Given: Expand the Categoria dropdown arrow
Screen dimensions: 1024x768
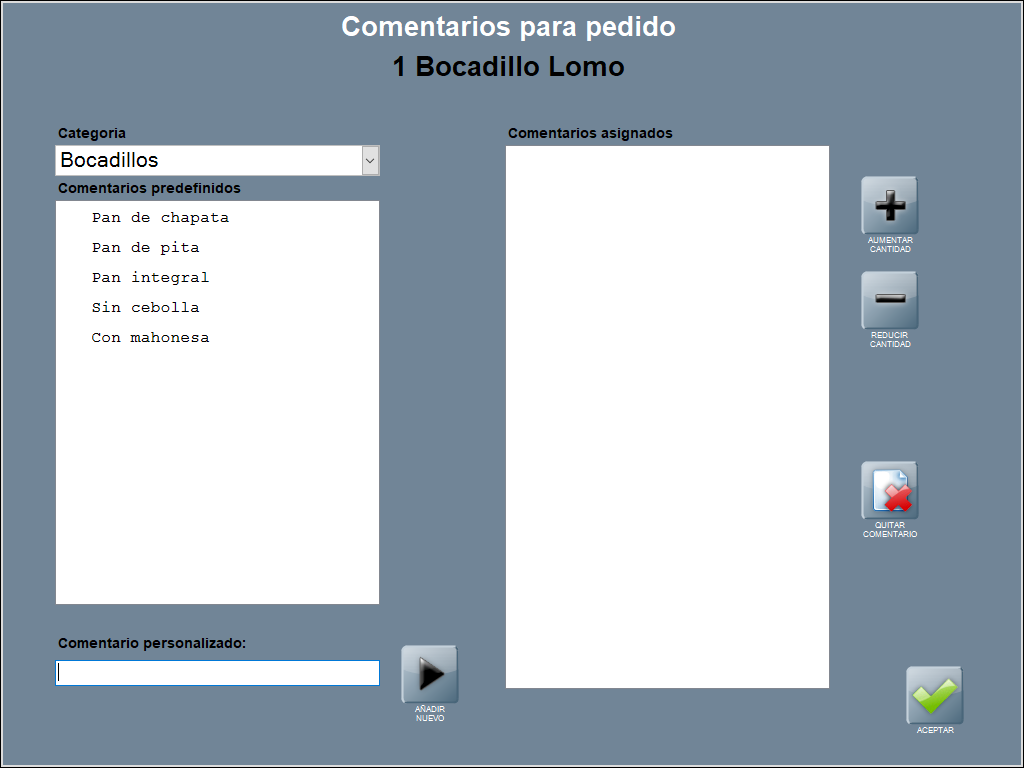Looking at the screenshot, I should tap(370, 160).
